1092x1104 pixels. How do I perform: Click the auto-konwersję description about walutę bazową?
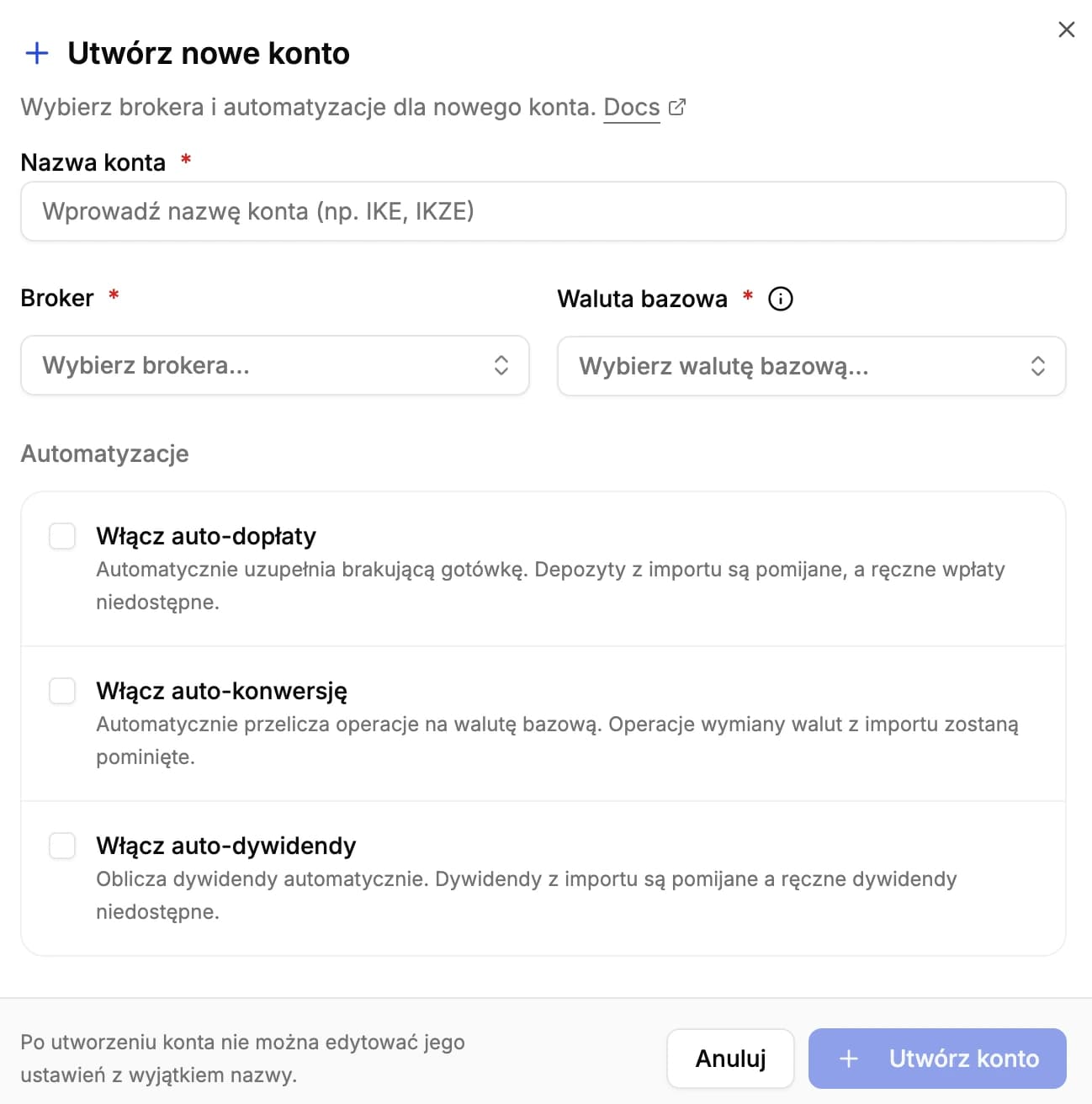click(x=557, y=740)
